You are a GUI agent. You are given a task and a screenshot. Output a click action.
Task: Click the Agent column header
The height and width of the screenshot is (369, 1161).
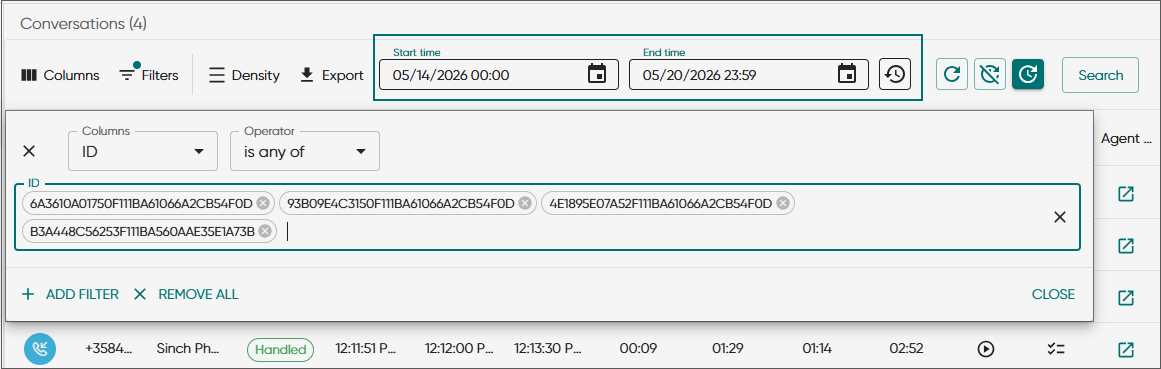pyautogui.click(x=1126, y=139)
